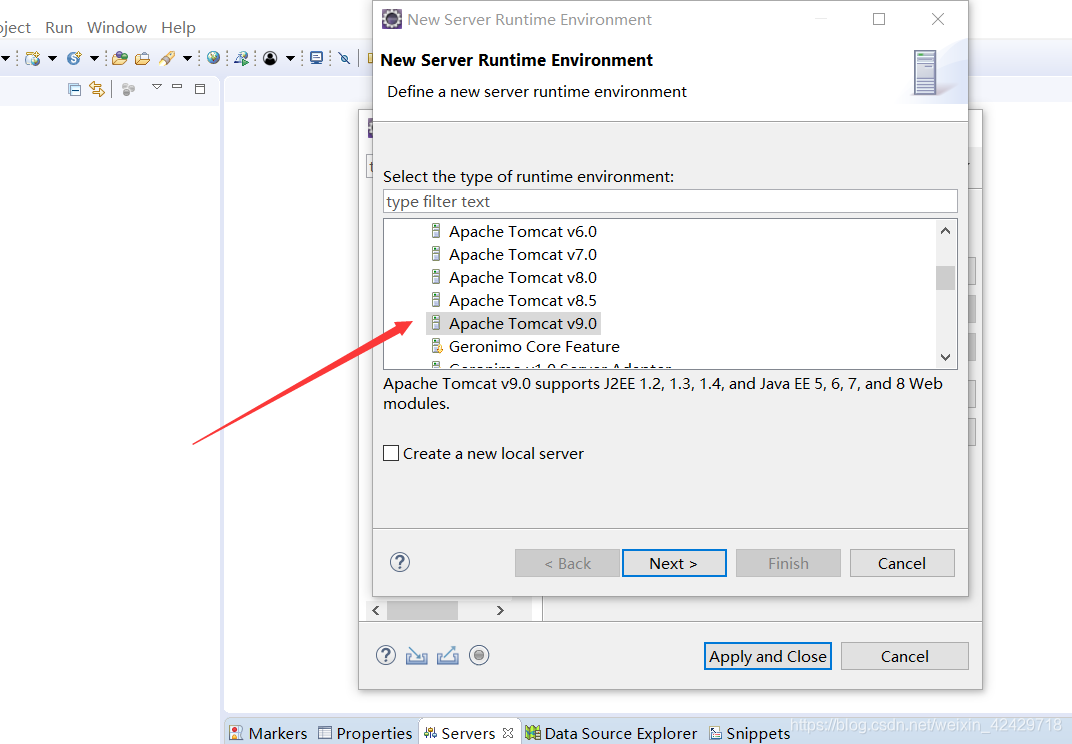
Task: Switch to the Markers tab
Action: point(269,733)
